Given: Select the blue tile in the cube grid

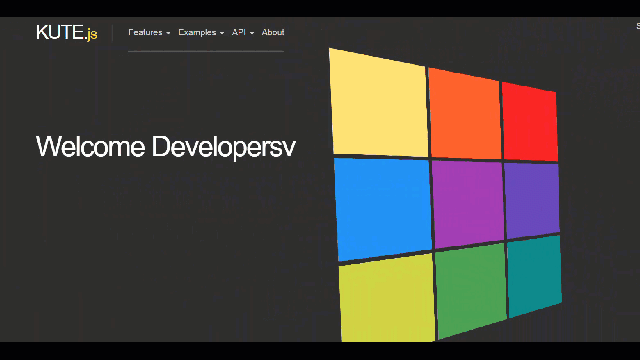Looking at the screenshot, I should (x=383, y=208).
